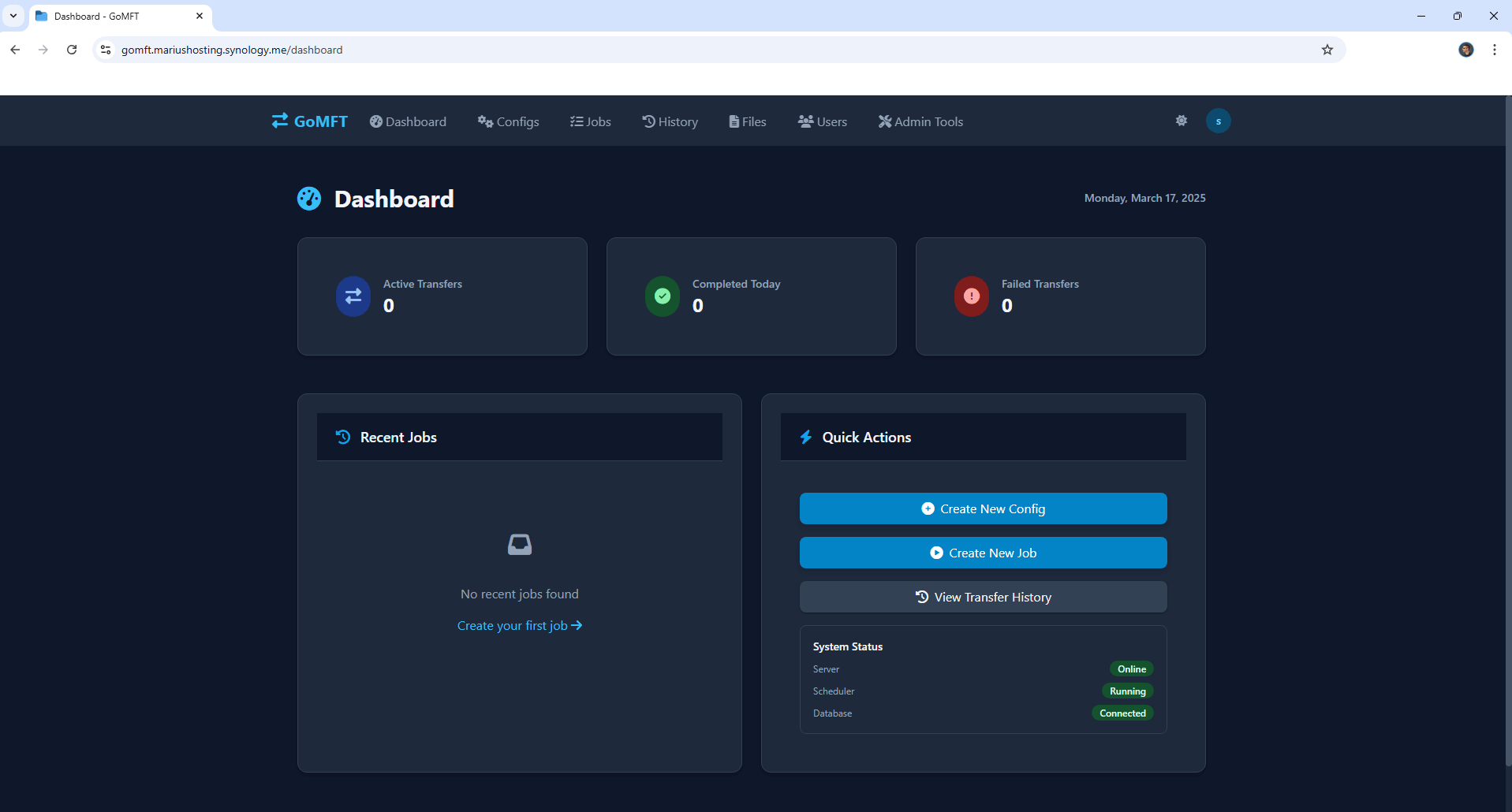Click the Completed Today count value

pyautogui.click(x=698, y=306)
